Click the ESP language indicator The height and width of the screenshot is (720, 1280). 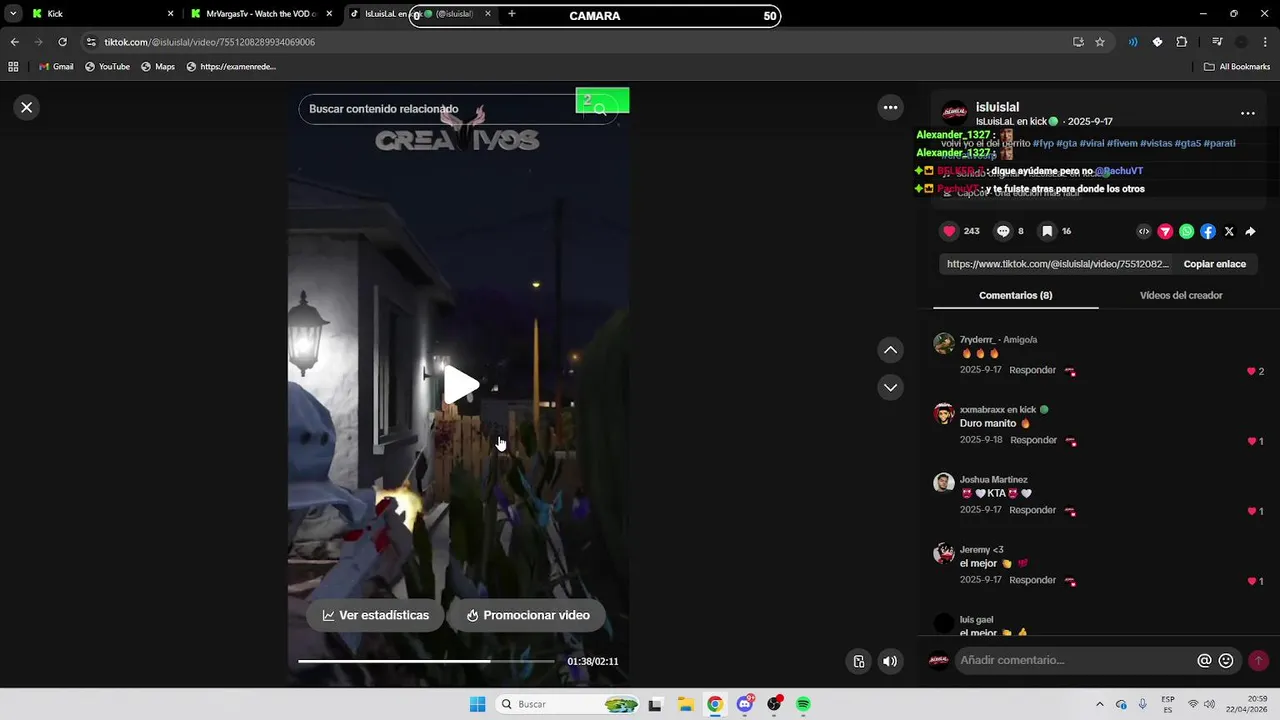pyautogui.click(x=1168, y=704)
